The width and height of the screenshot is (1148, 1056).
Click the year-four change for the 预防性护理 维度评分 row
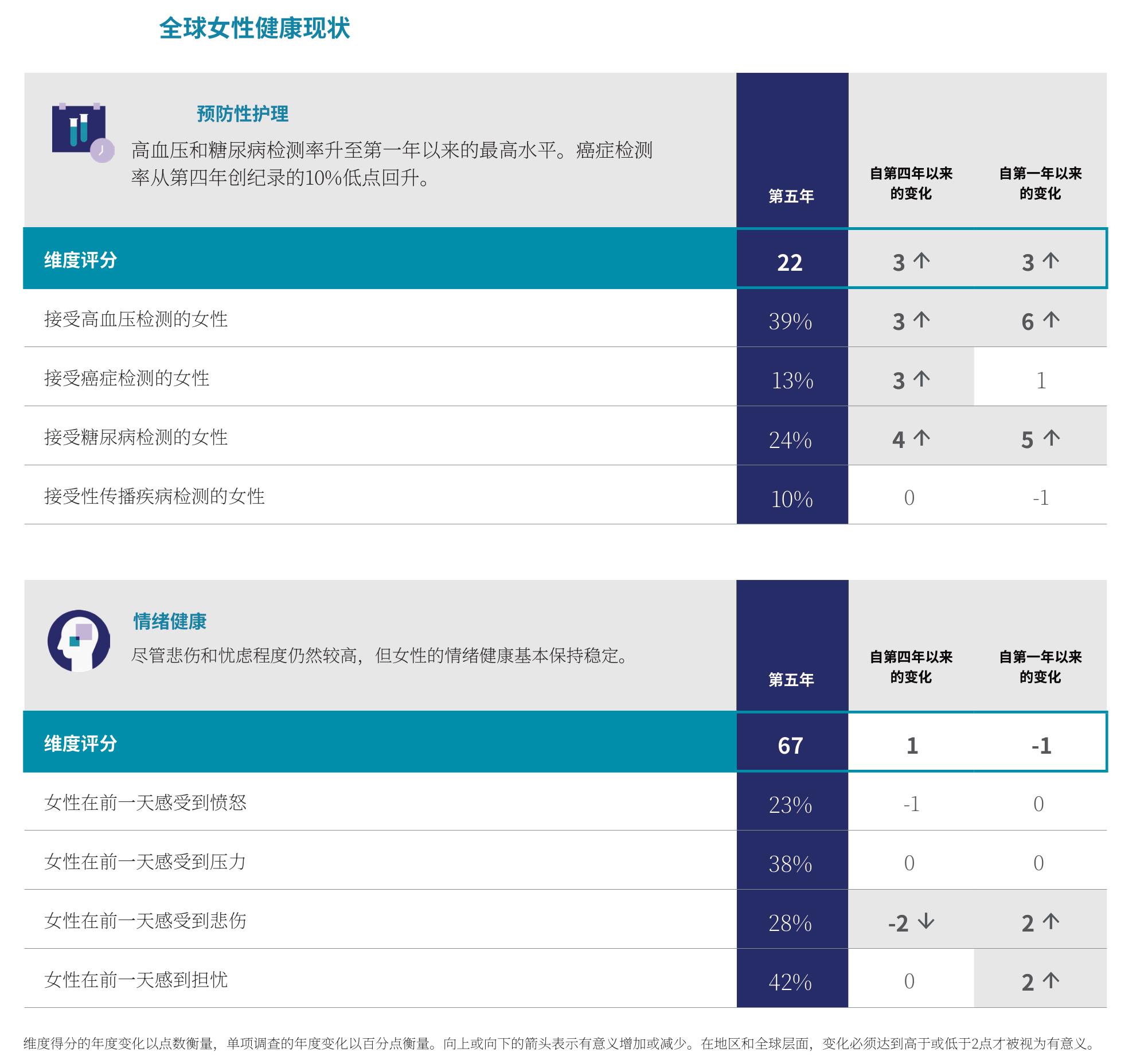(911, 262)
